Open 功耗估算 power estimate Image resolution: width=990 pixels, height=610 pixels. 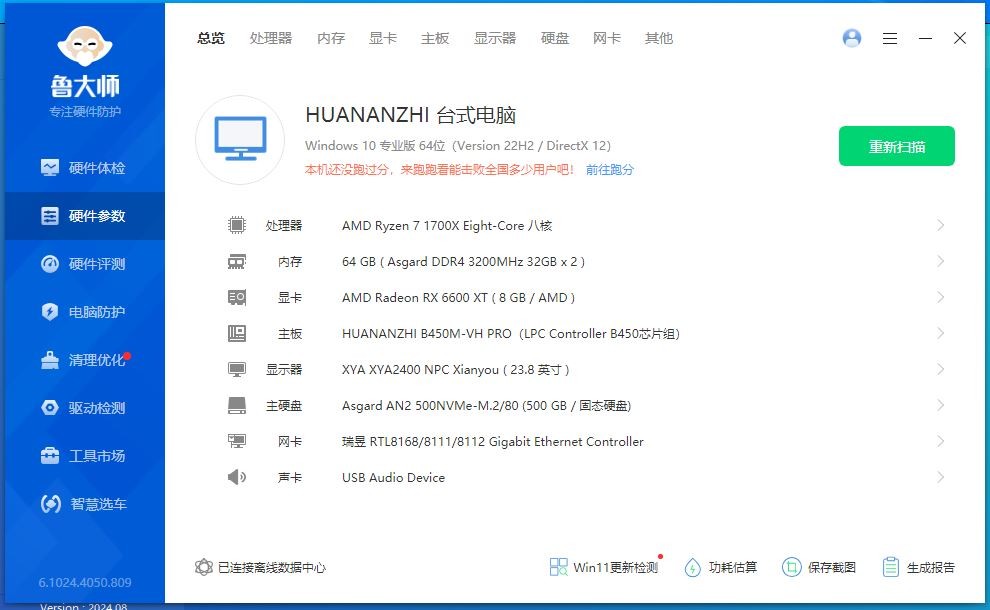[x=720, y=567]
